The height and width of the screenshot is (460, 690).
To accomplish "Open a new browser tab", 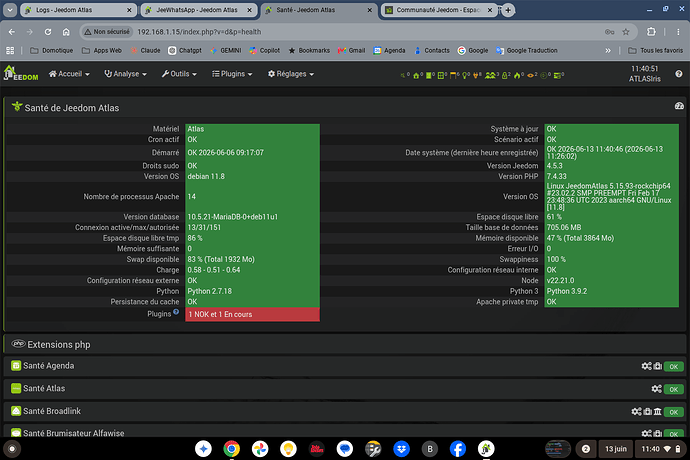I will coord(508,10).
